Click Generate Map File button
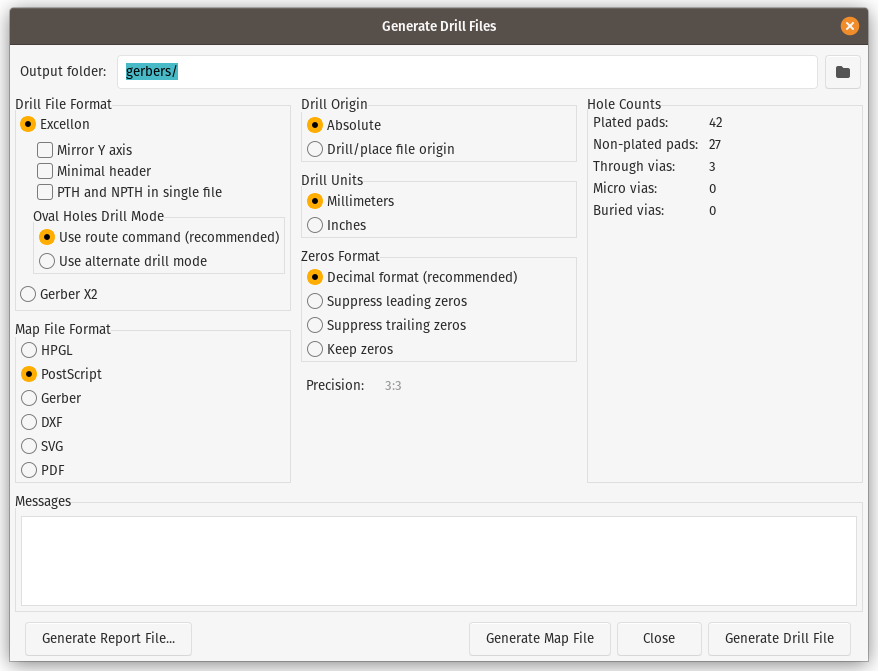The height and width of the screenshot is (671, 878). (x=539, y=638)
